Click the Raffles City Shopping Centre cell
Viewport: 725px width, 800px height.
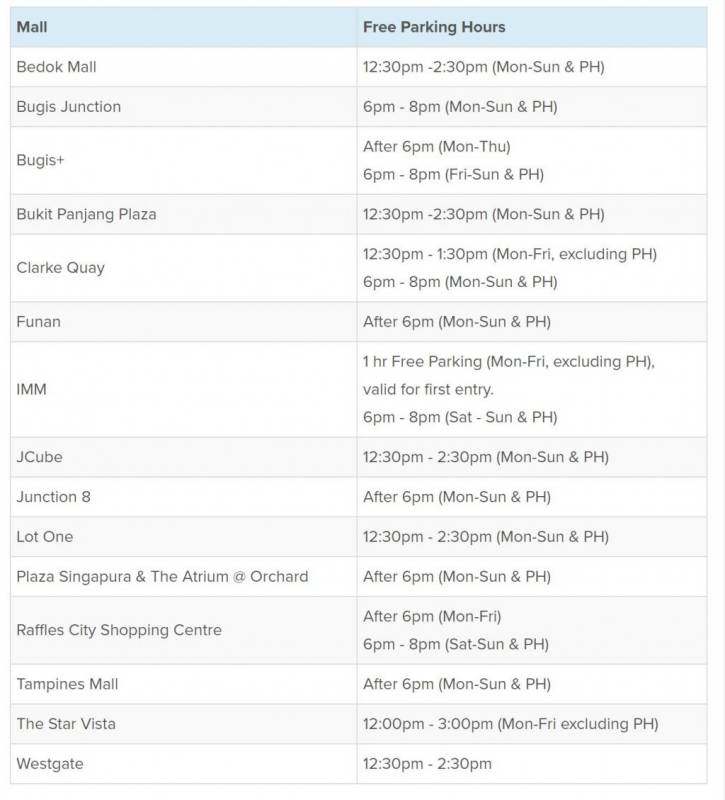click(119, 630)
